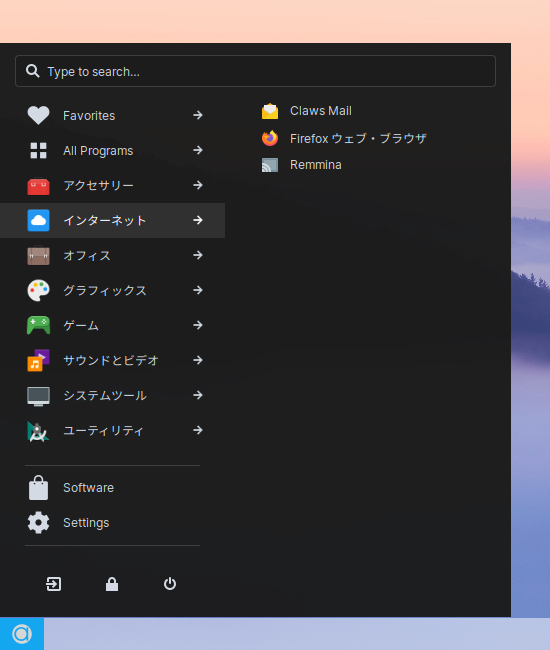Click the heart Favorites icon
The width and height of the screenshot is (550, 650).
(39, 115)
